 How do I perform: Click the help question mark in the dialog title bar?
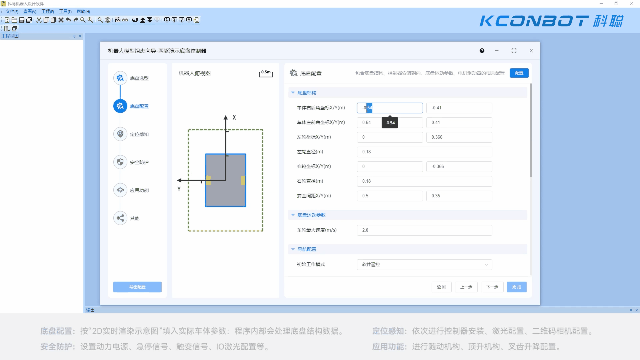tap(482, 51)
